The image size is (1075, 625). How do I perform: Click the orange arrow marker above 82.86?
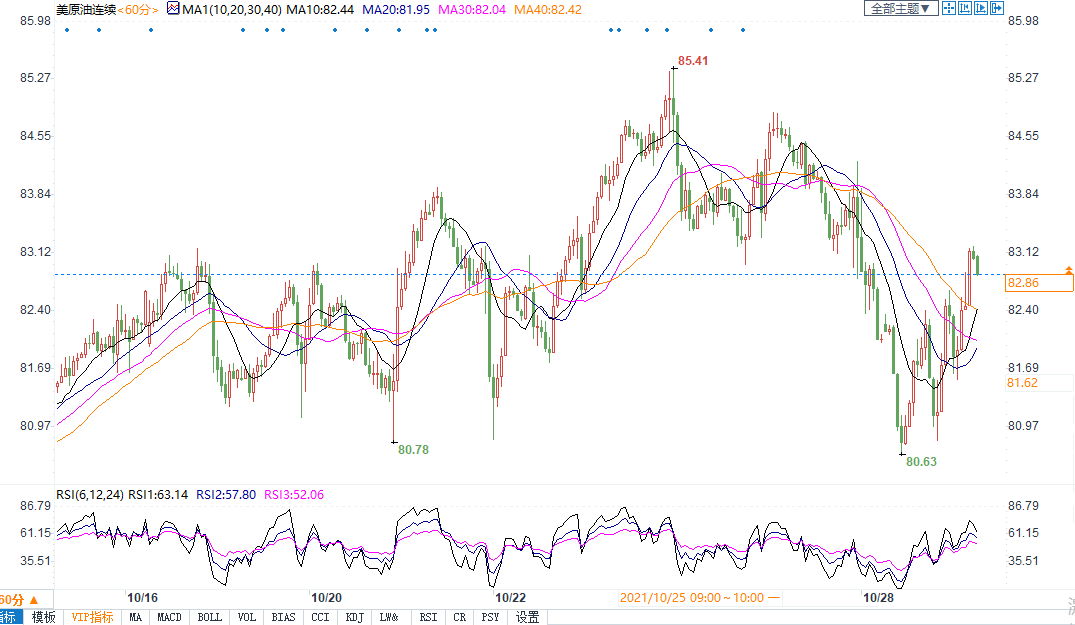1069,271
